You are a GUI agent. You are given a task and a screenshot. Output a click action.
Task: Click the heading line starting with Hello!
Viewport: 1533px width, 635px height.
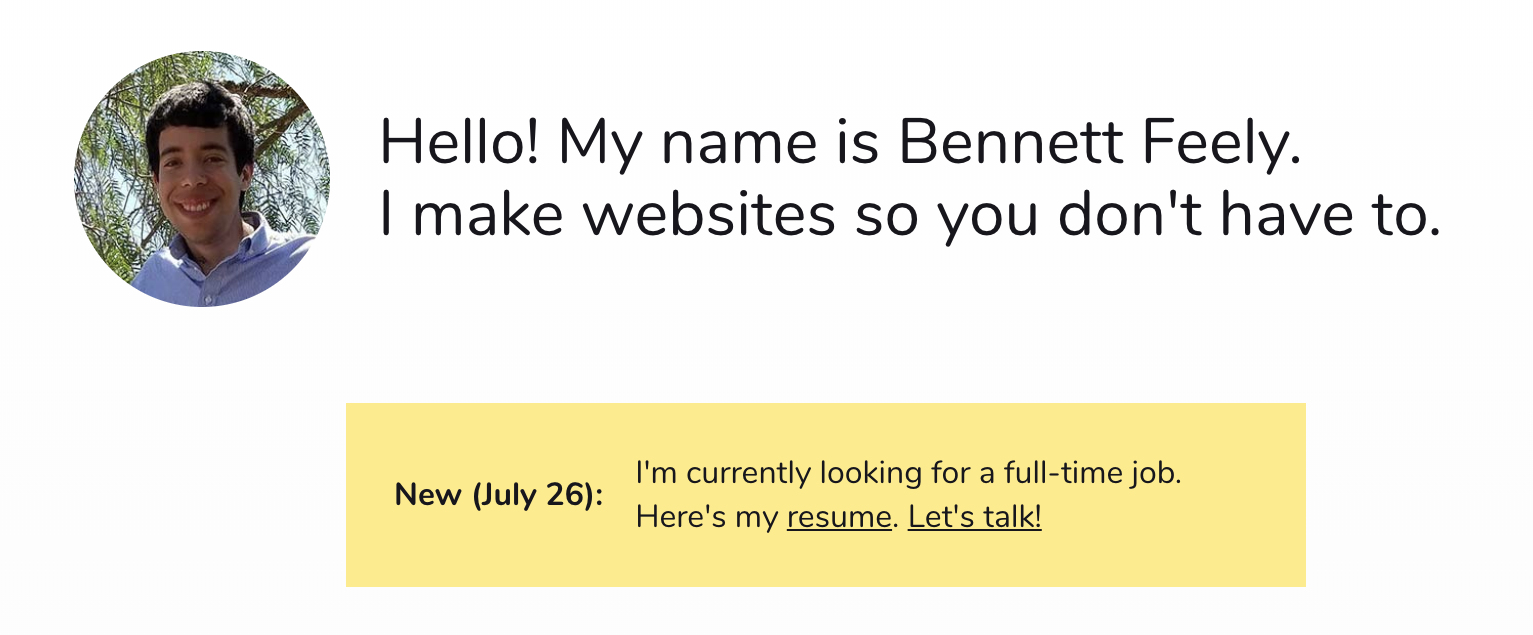tap(842, 143)
